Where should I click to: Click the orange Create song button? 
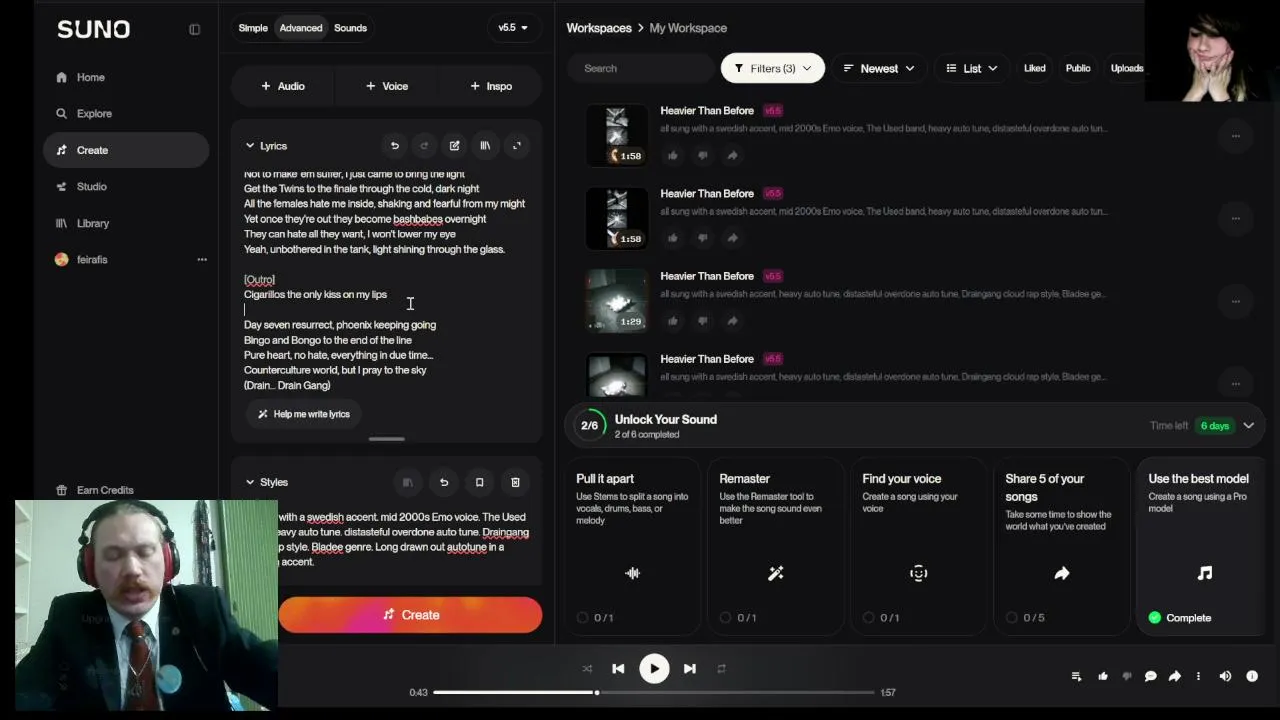coord(410,615)
